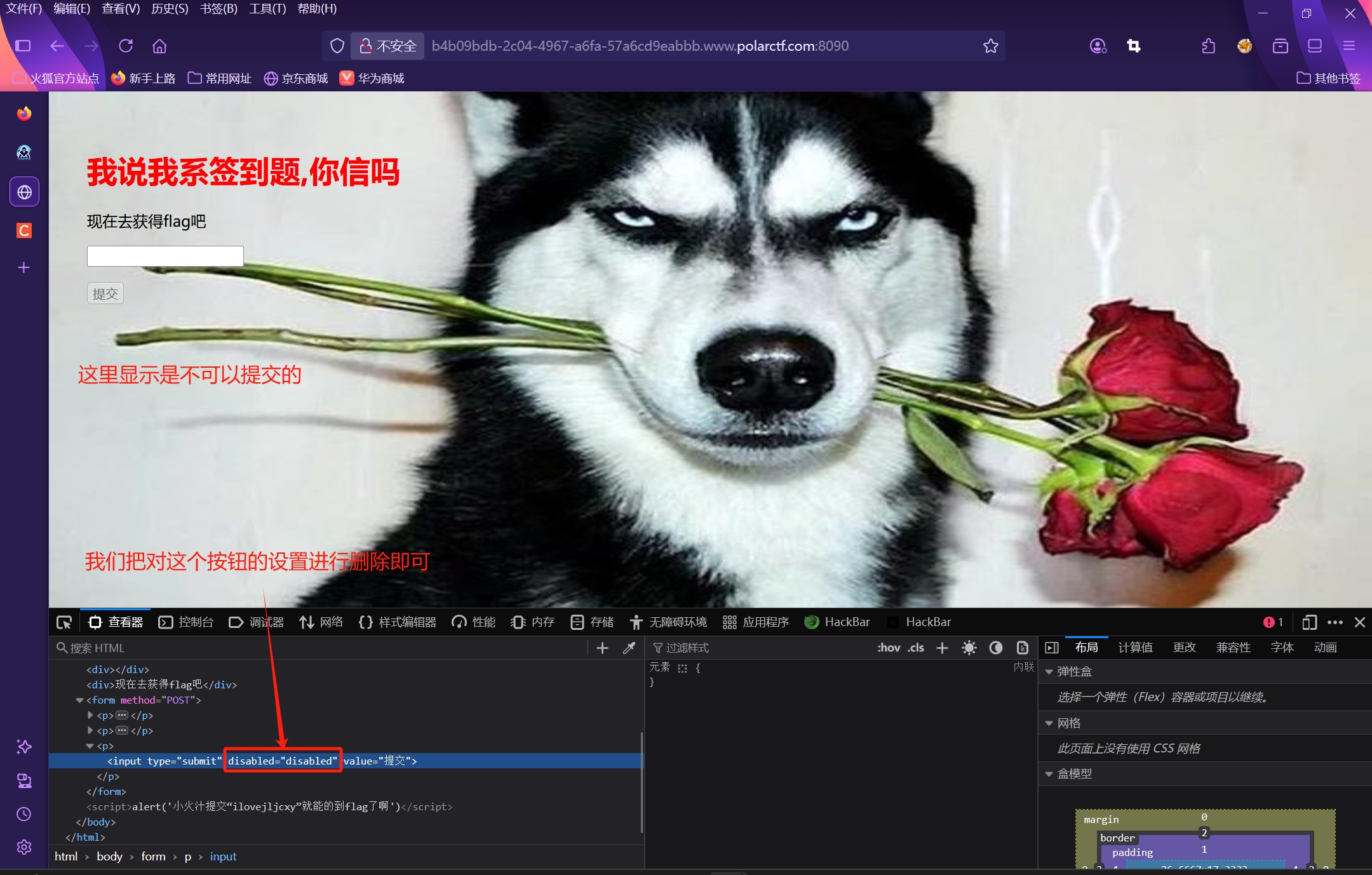Toggle light color scheme simulation sun icon
This screenshot has width=1372, height=875.
point(969,648)
